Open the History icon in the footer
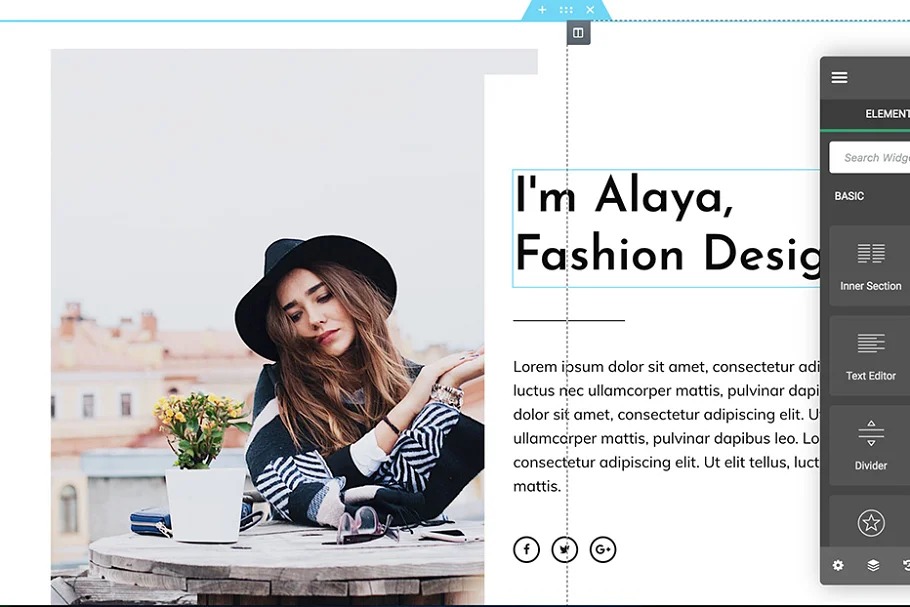Image resolution: width=910 pixels, height=607 pixels. pyautogui.click(x=905, y=565)
